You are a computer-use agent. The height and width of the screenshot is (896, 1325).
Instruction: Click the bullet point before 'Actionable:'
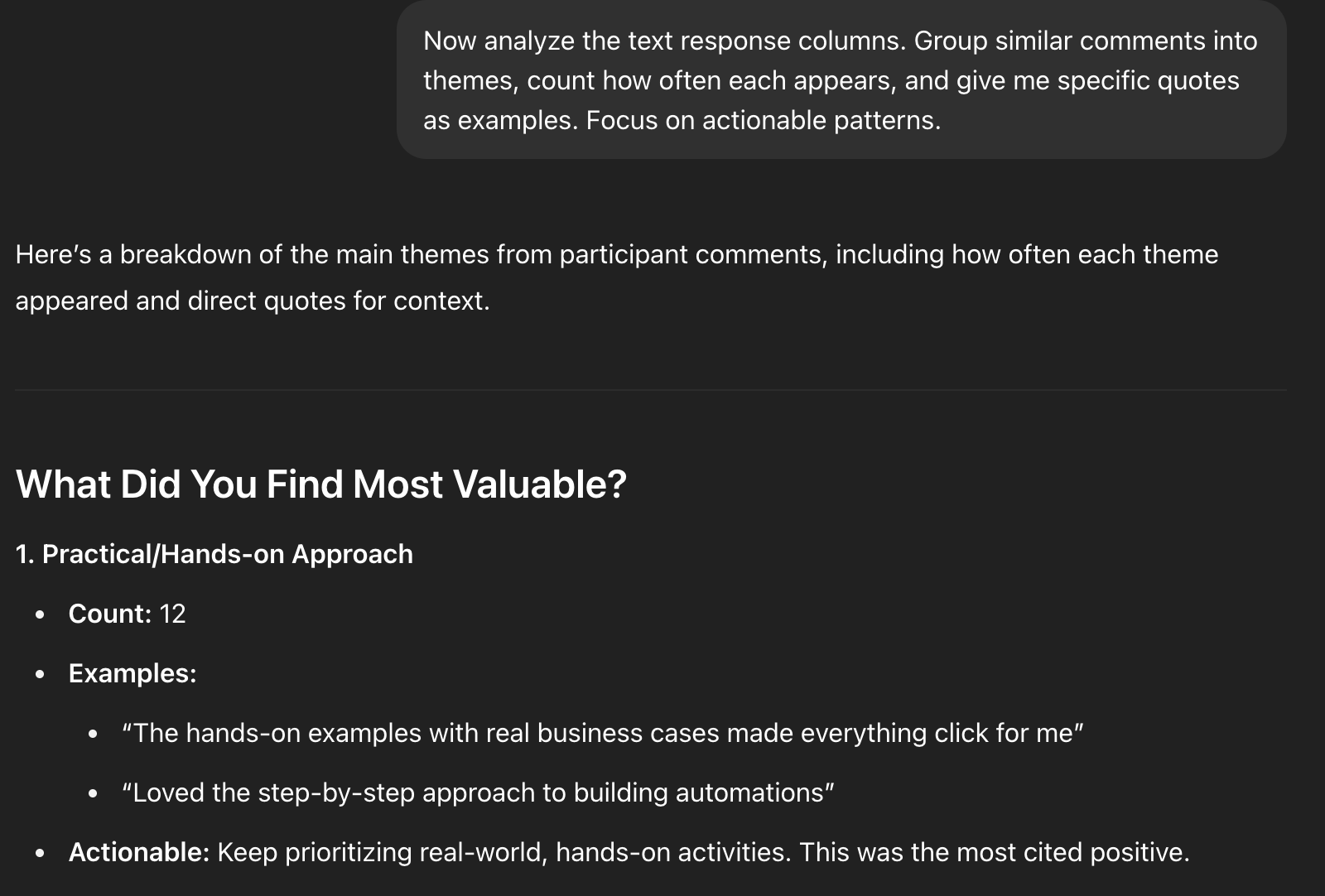(40, 854)
